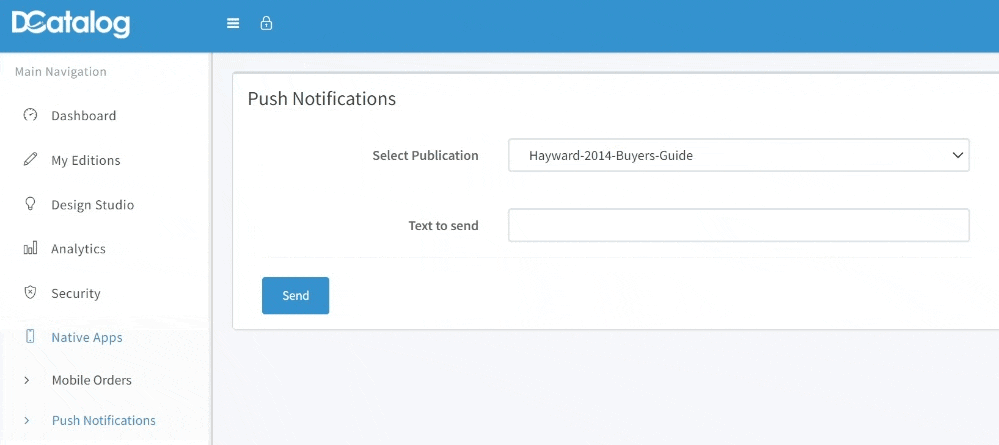Expand the Push Notifications chevron
This screenshot has height=445, width=999.
27,420
